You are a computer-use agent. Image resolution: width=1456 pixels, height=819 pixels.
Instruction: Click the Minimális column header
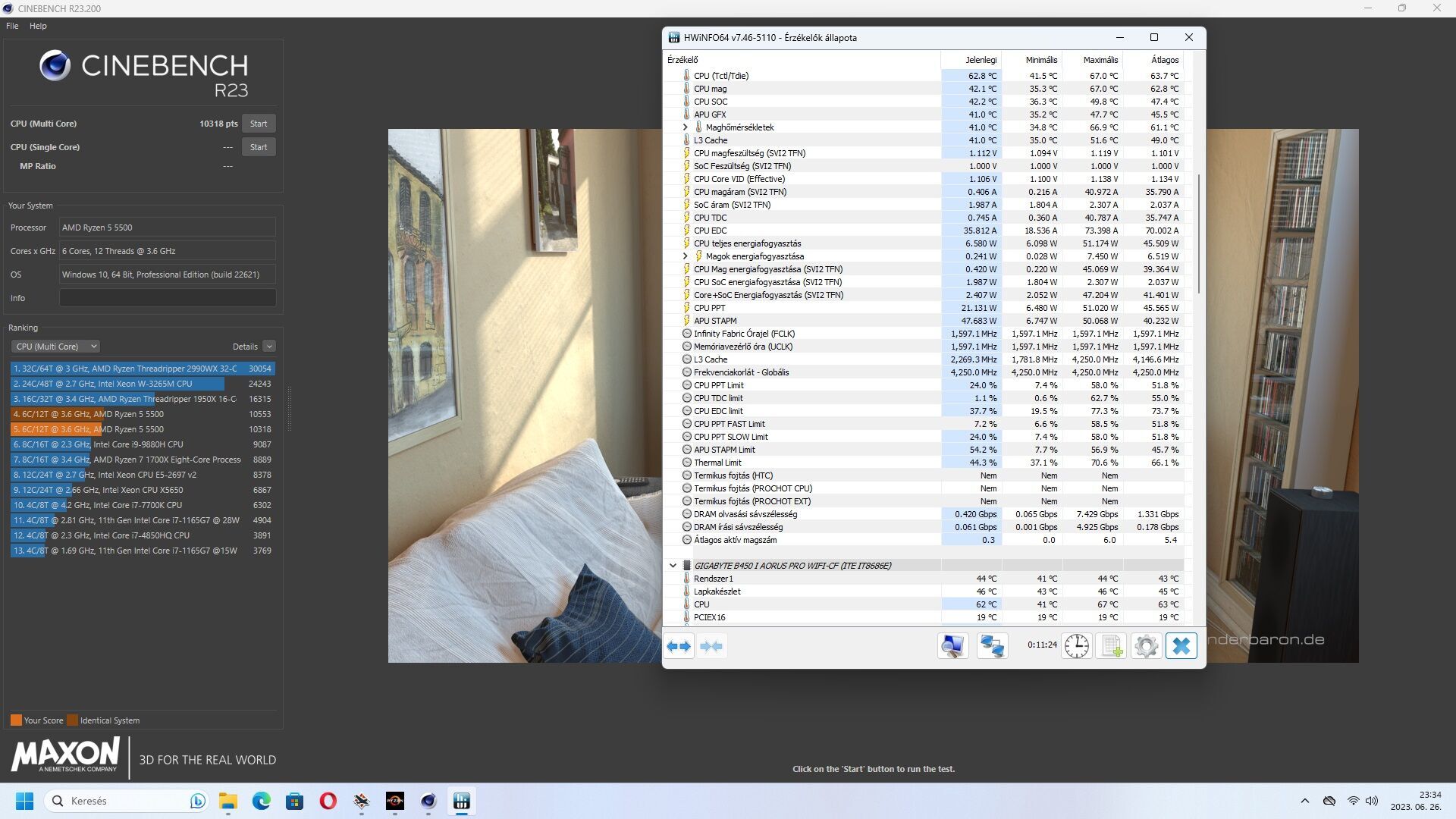[x=1032, y=60]
